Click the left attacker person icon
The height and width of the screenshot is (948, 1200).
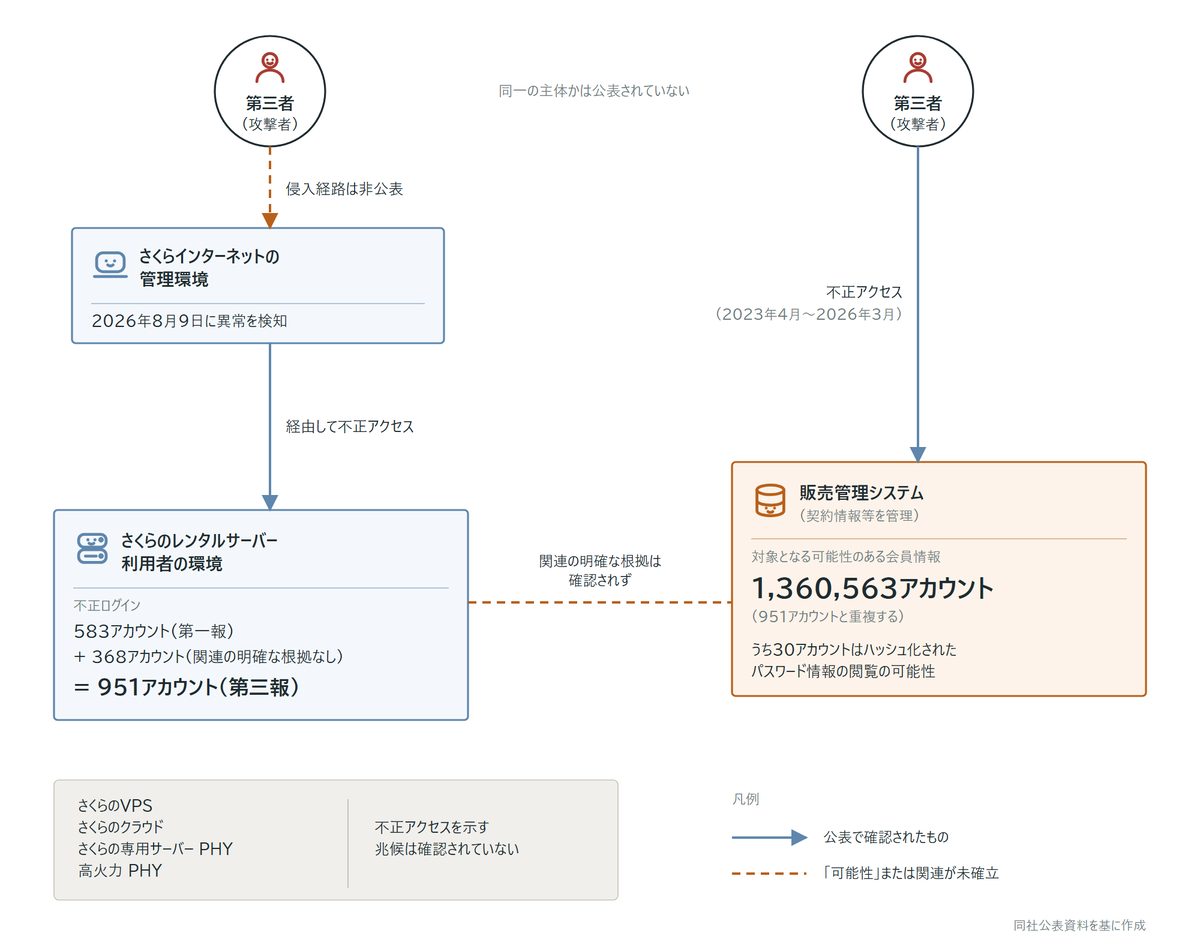click(269, 68)
